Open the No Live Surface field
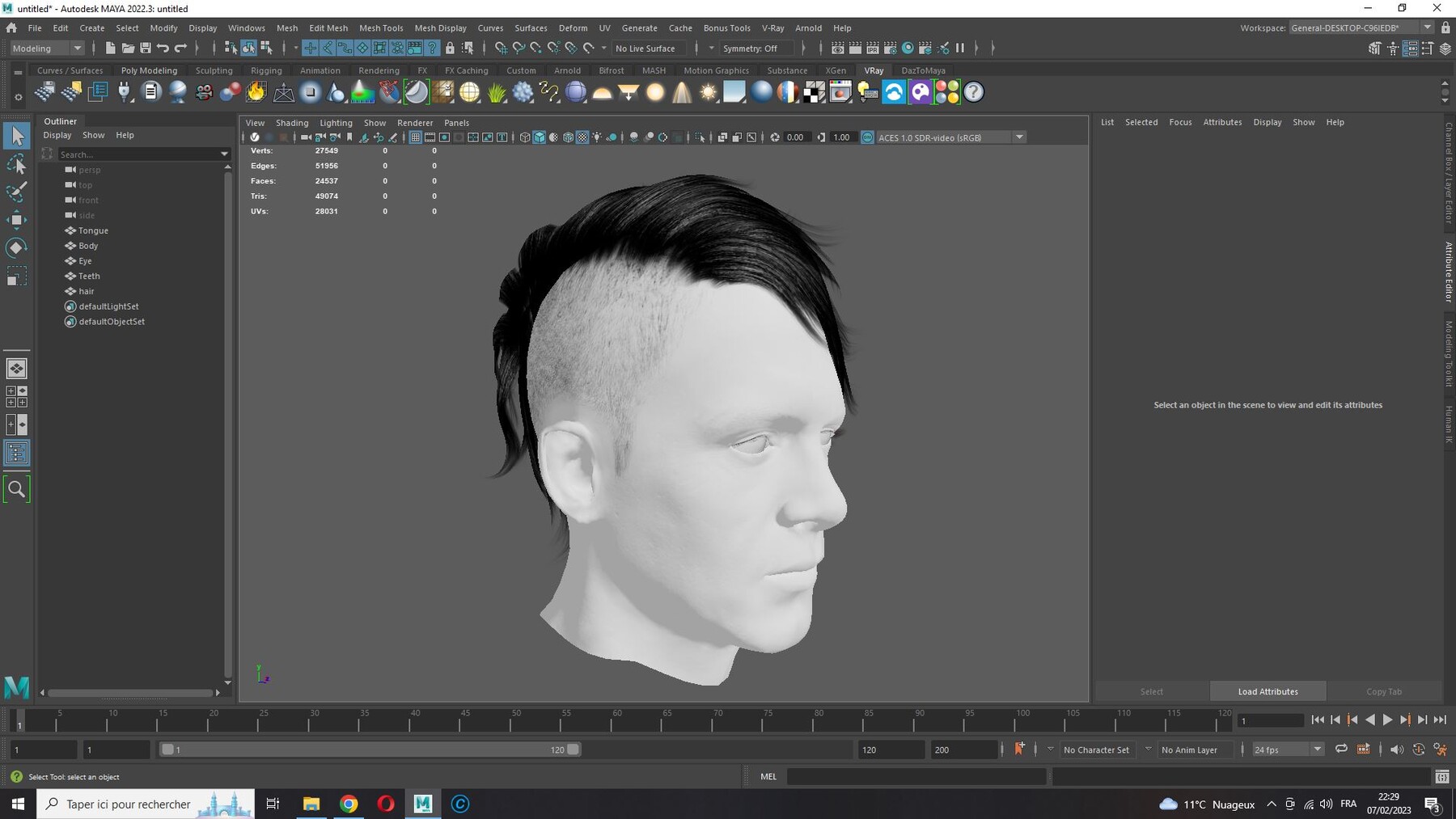This screenshot has height=819, width=1456. coord(650,49)
